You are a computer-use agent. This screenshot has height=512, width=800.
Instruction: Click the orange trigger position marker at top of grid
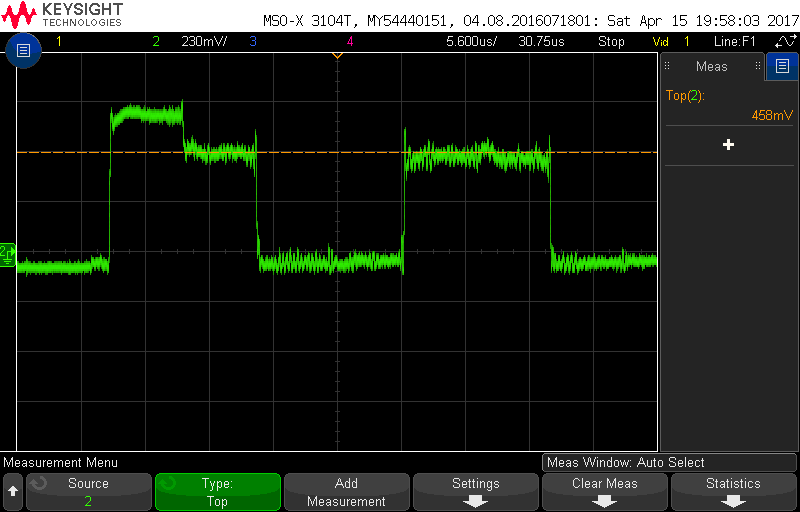337,55
